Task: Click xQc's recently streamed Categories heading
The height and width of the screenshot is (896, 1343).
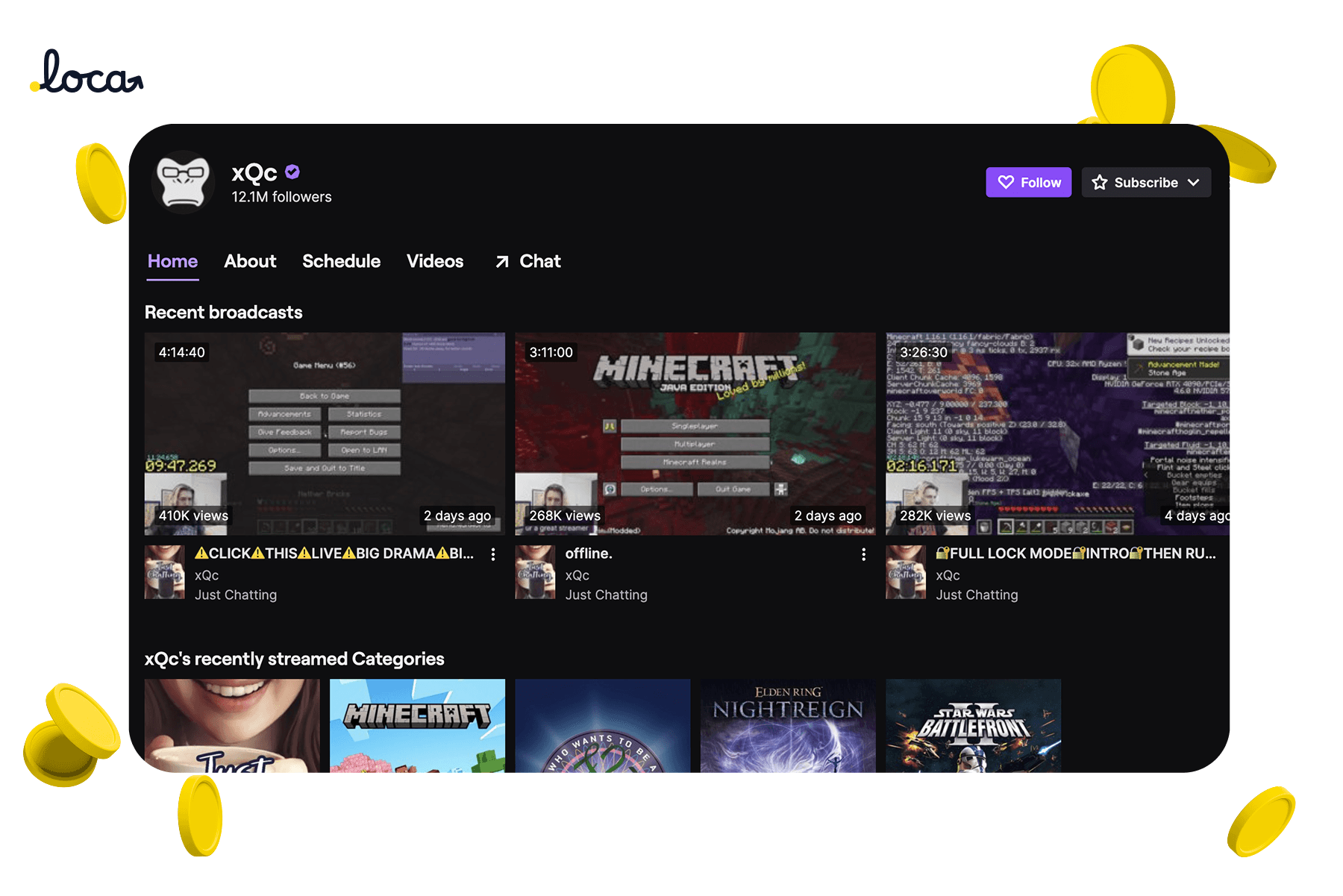Action: [x=295, y=659]
